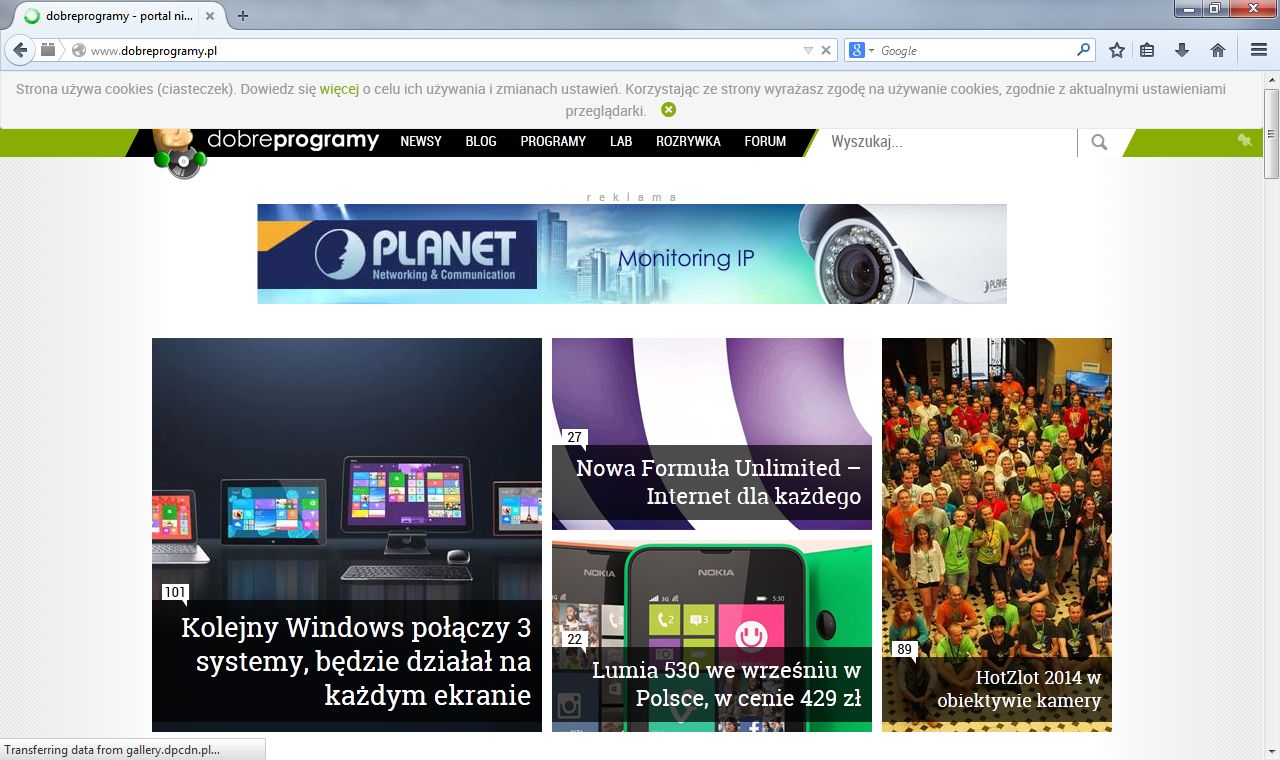The width and height of the screenshot is (1280, 760).
Task: Open the Downloads arrow icon
Action: pos(1182,50)
